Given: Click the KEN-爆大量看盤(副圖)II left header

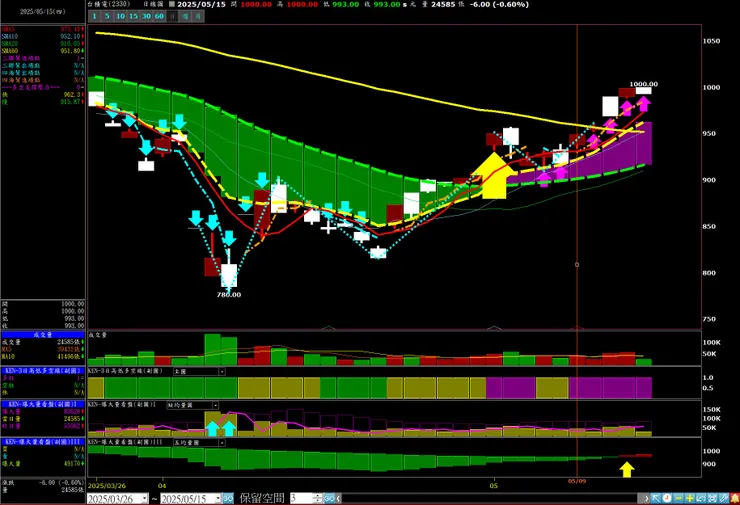Looking at the screenshot, I should [x=42, y=404].
